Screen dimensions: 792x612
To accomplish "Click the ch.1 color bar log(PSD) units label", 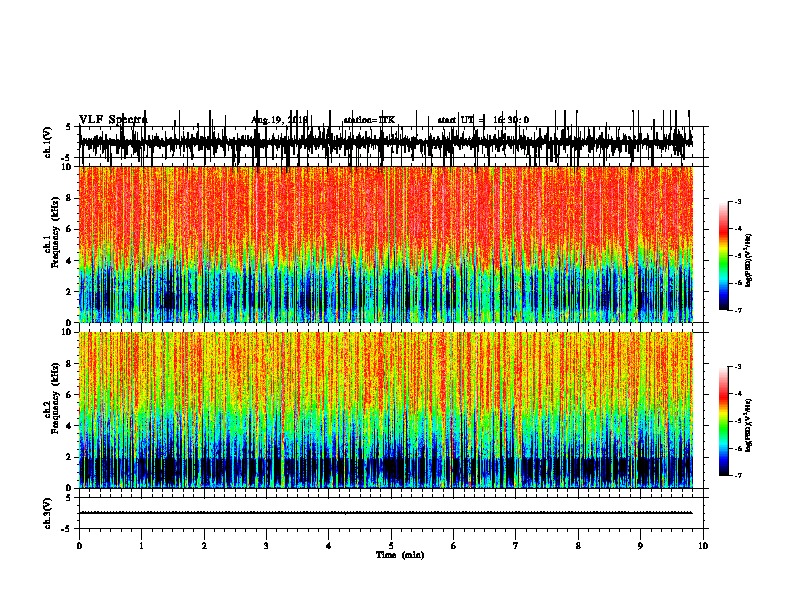I will tap(749, 260).
